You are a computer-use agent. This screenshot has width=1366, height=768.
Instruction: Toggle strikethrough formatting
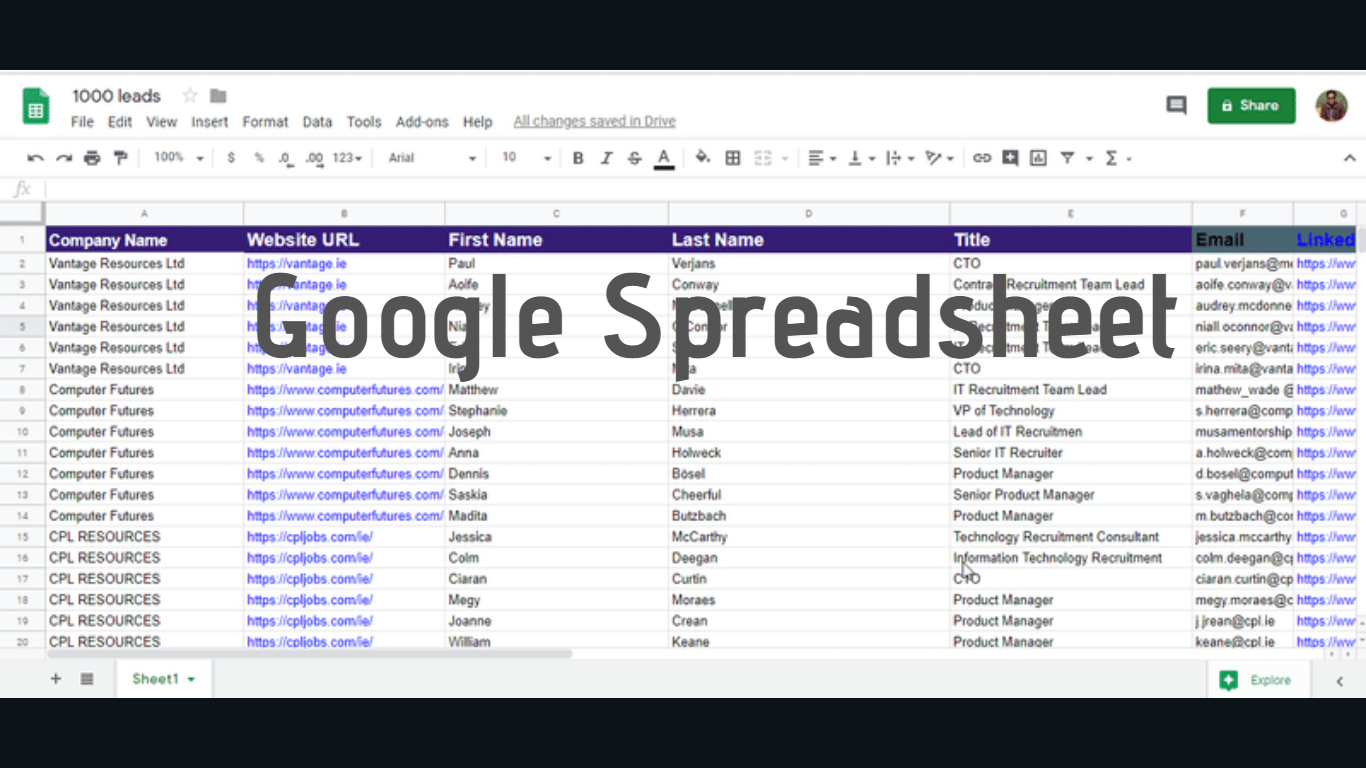coord(632,157)
